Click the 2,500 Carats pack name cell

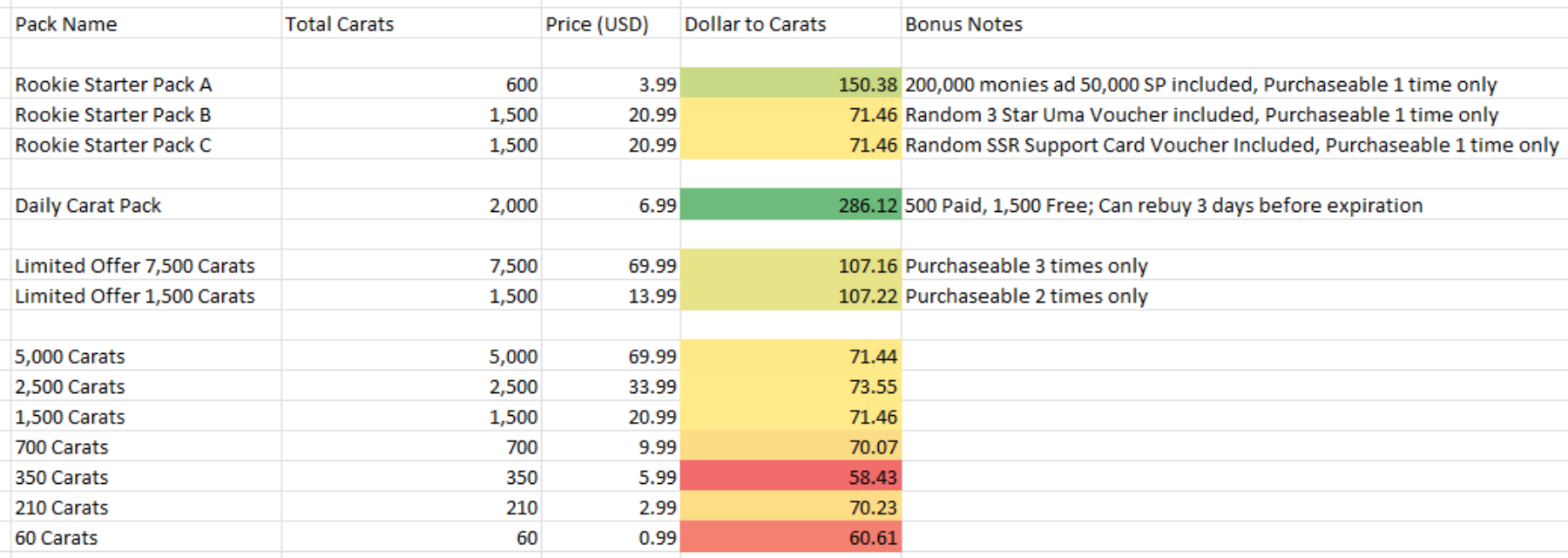[146, 386]
